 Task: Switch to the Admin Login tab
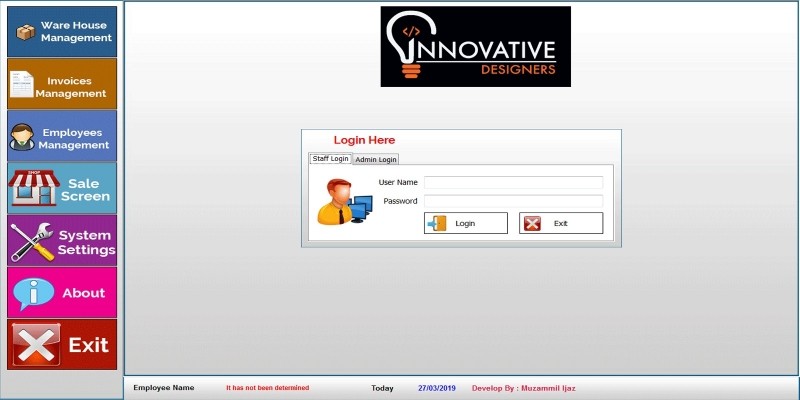(376, 159)
